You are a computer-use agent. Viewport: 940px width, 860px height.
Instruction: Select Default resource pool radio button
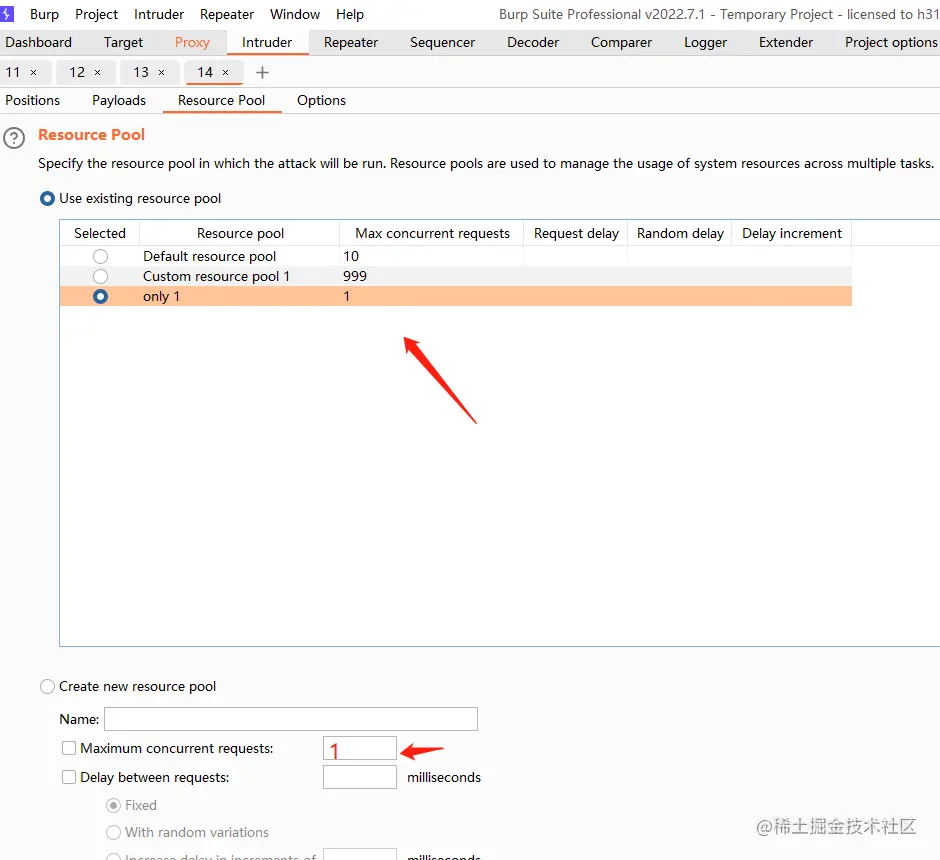100,257
